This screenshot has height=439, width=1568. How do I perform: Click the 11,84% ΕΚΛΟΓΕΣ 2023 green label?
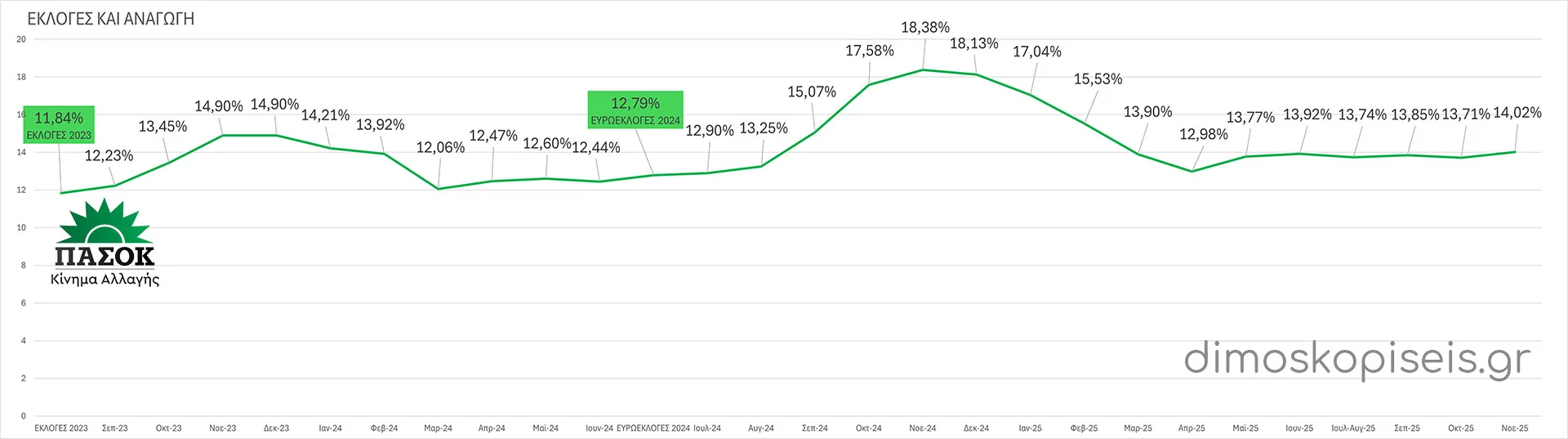pos(59,125)
